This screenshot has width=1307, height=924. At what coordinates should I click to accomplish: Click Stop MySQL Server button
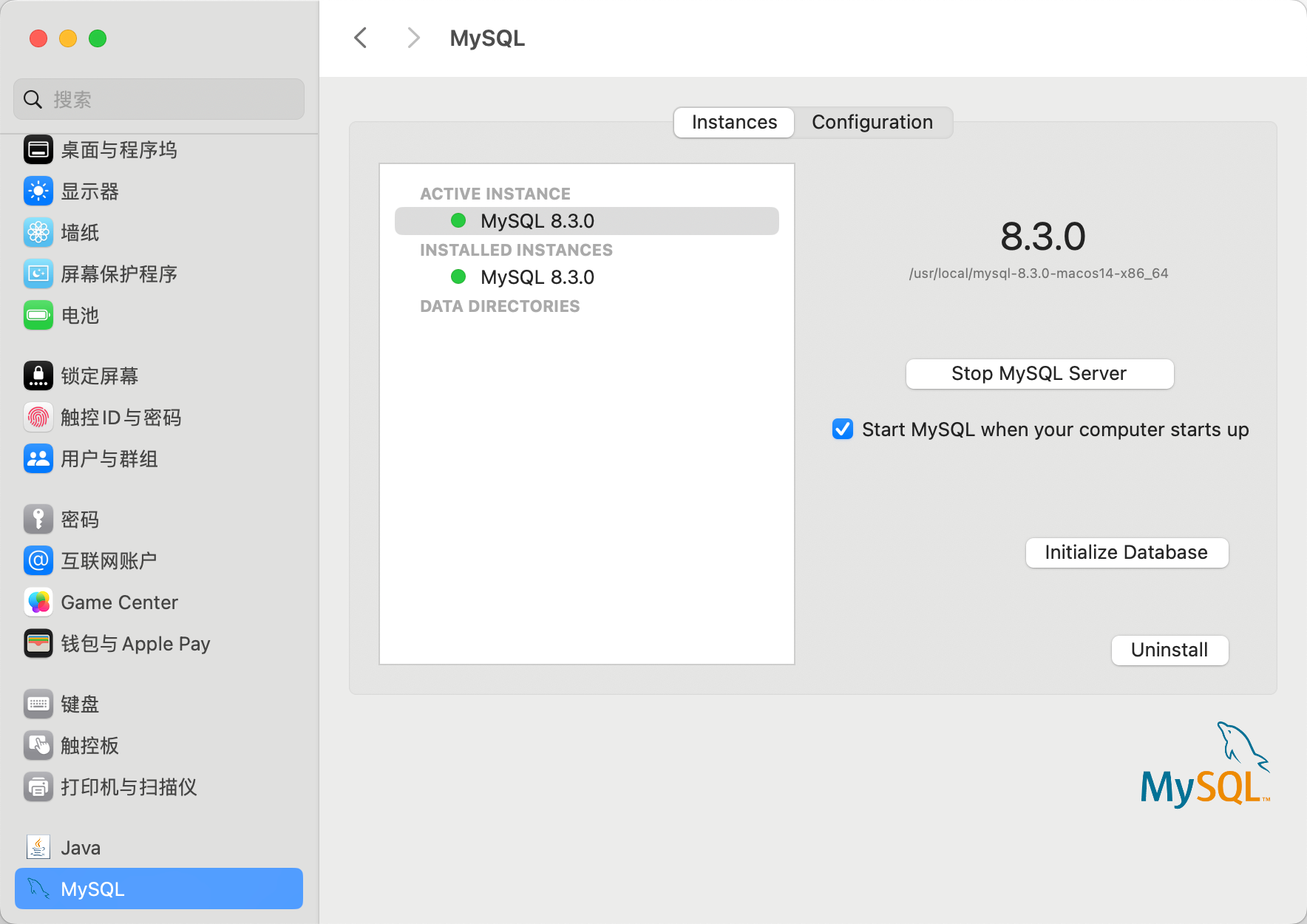[1039, 373]
